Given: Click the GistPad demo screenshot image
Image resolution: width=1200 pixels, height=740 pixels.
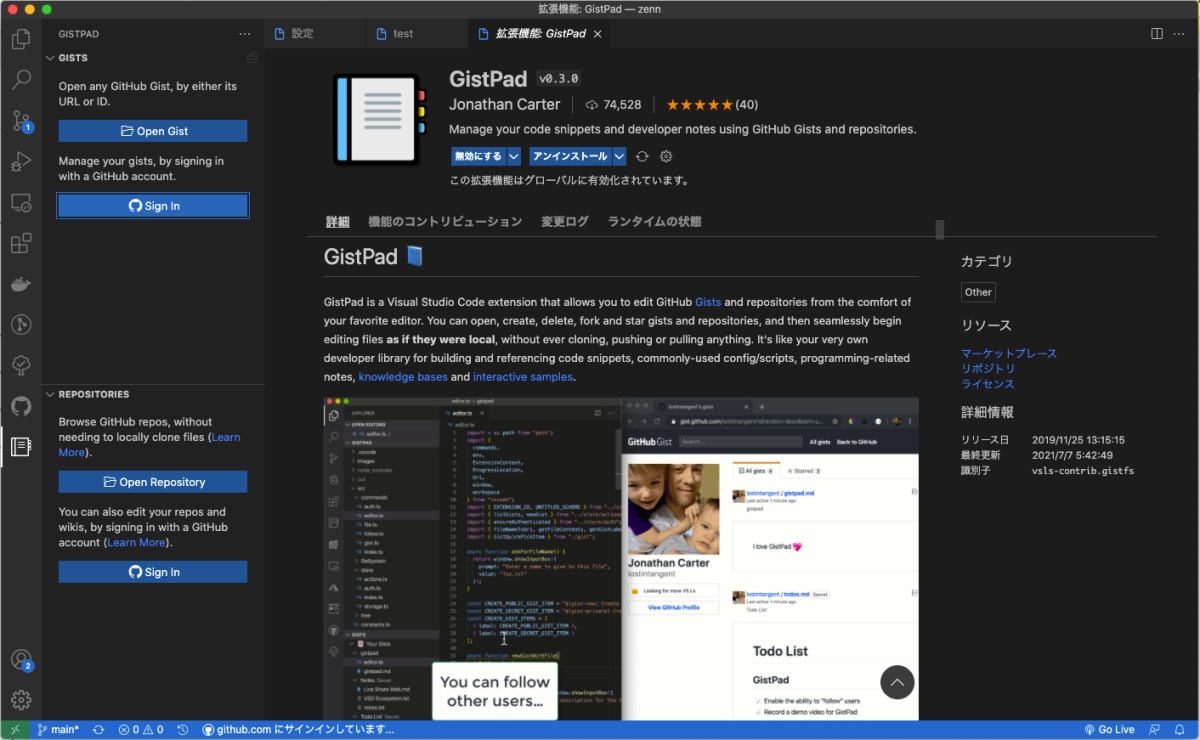Looking at the screenshot, I should pos(621,559).
